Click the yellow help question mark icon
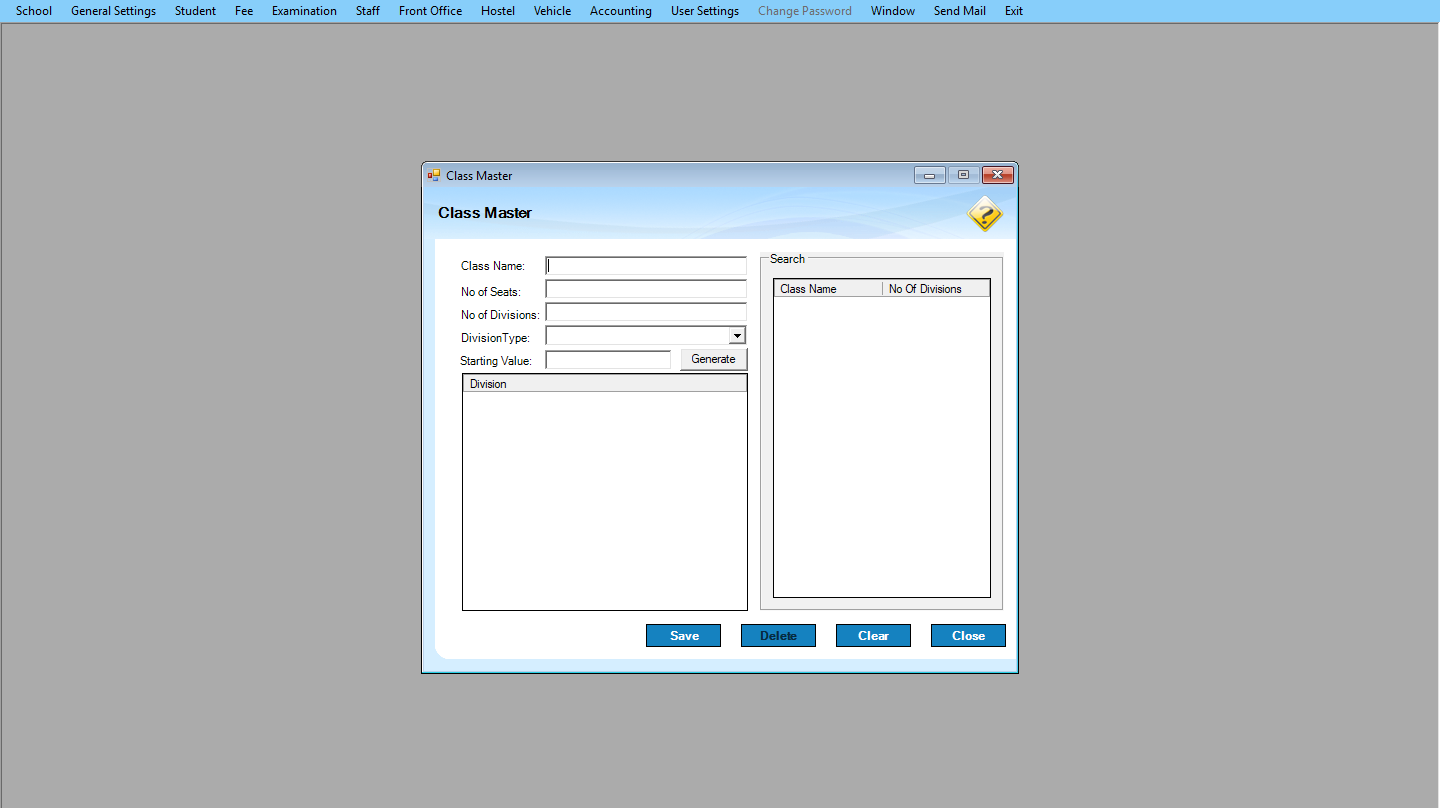Image resolution: width=1440 pixels, height=808 pixels. 984,214
